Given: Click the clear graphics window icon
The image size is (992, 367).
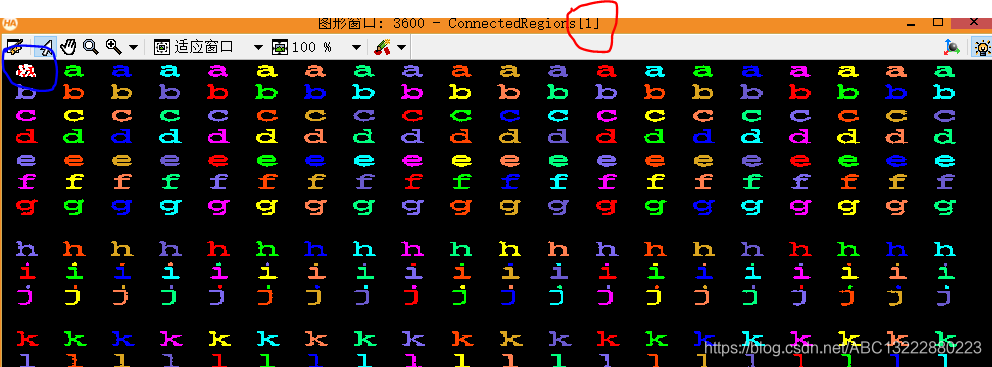Looking at the screenshot, I should coord(14,47).
